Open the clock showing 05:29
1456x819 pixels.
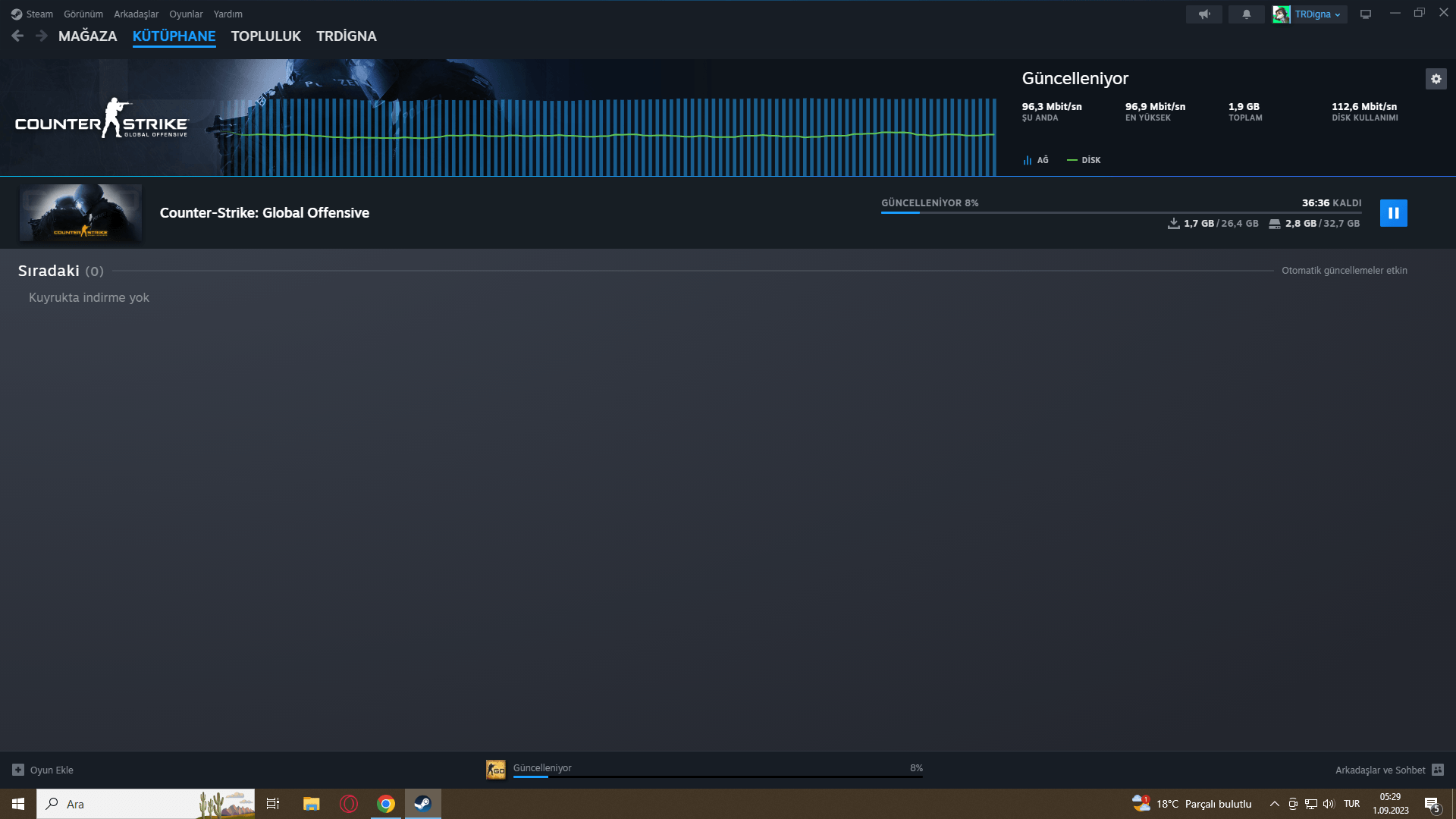coord(1391,804)
